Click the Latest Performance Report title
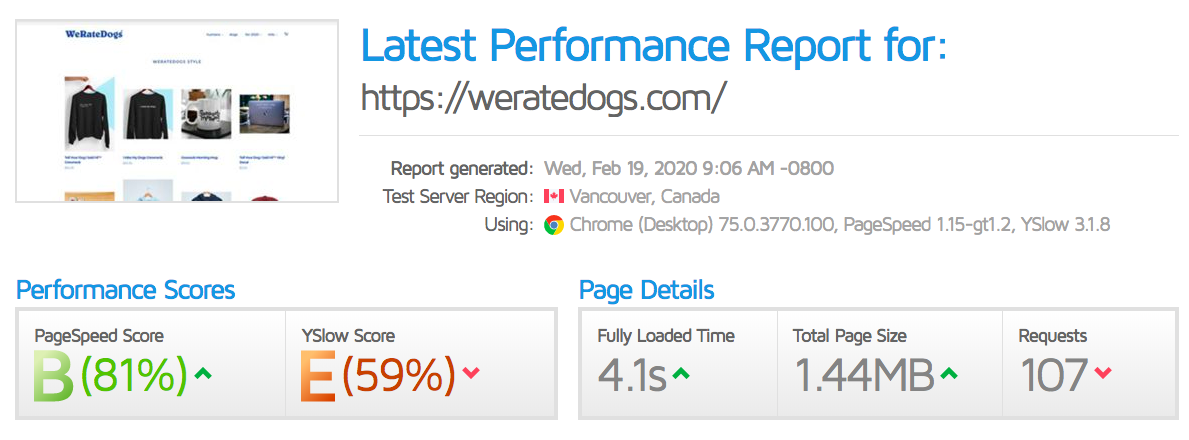The image size is (1189, 440). pos(653,45)
